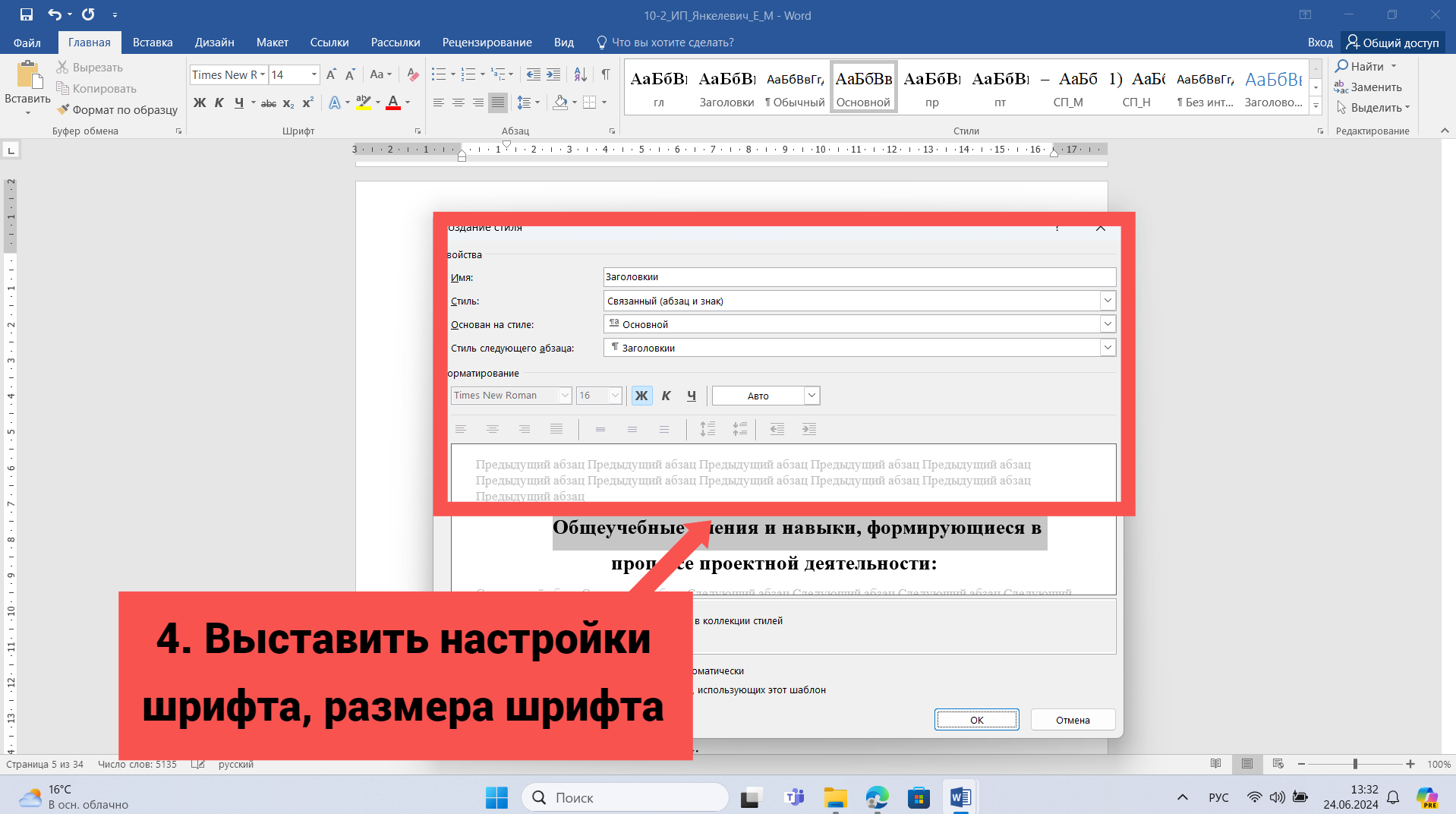
Task: Open File Explorer from taskbar
Action: pos(835,797)
